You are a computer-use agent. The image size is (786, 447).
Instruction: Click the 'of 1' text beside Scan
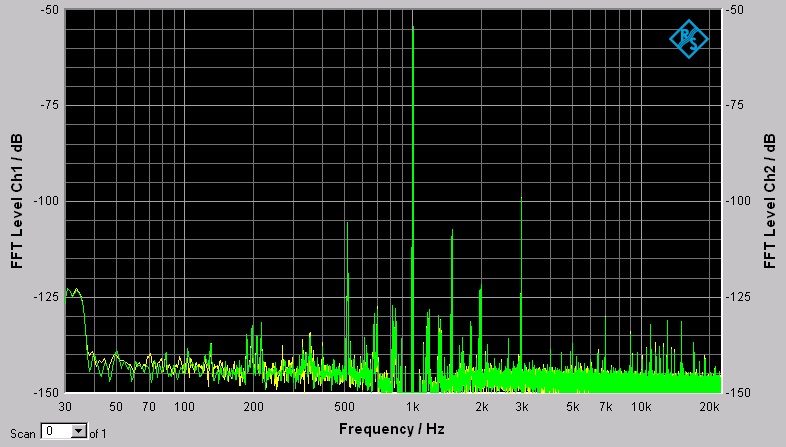pyautogui.click(x=97, y=433)
